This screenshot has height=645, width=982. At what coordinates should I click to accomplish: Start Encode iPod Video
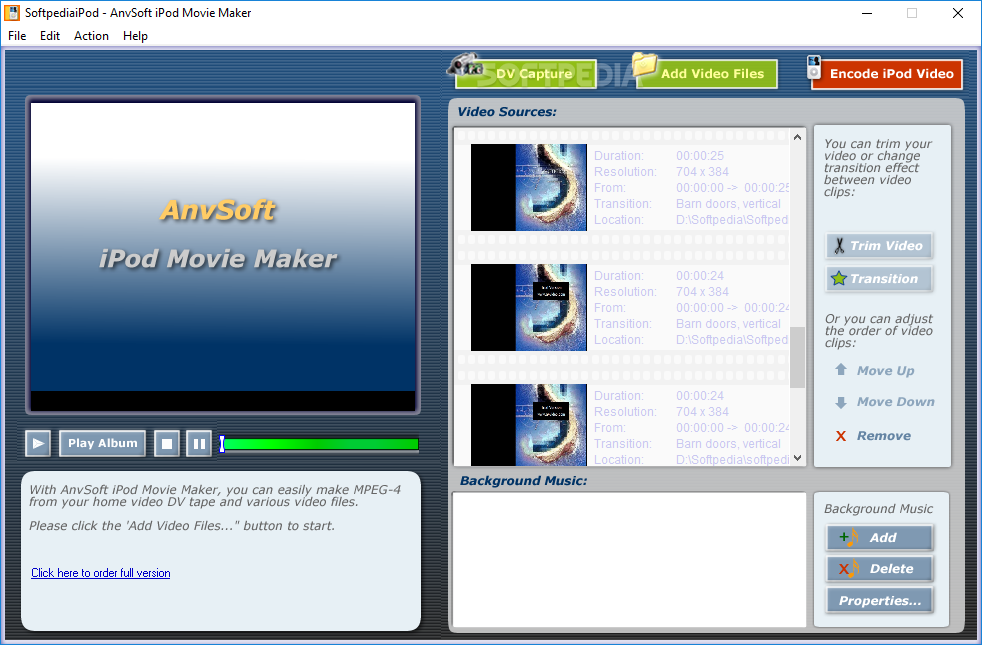point(886,74)
